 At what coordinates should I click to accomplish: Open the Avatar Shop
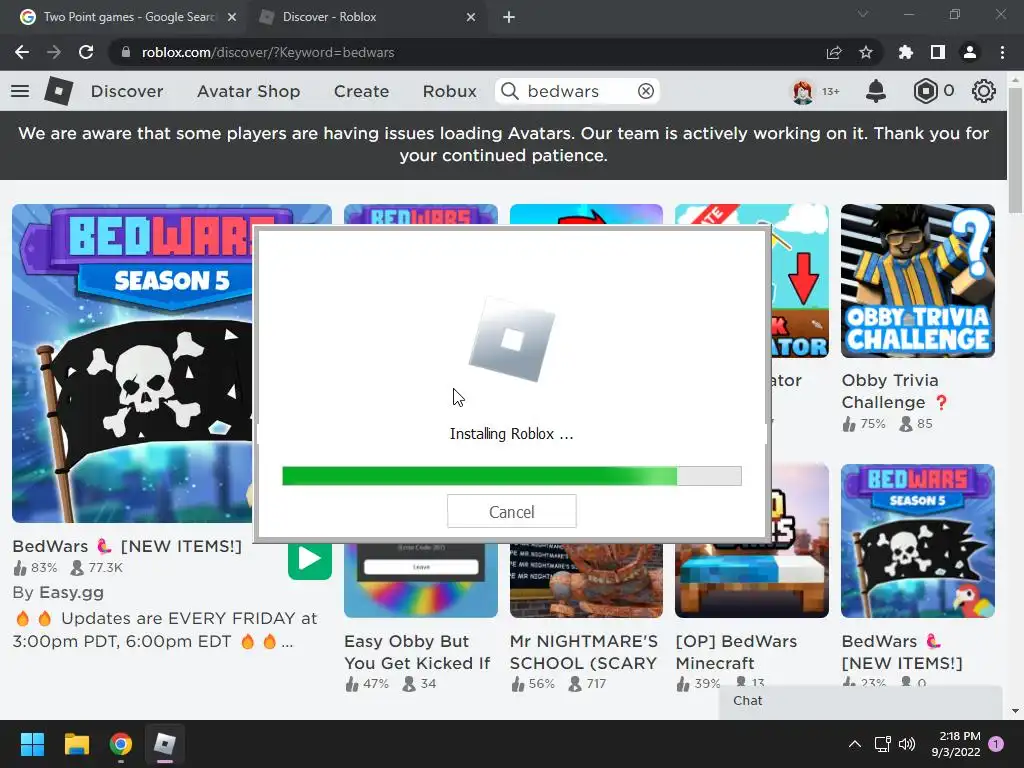point(248,91)
